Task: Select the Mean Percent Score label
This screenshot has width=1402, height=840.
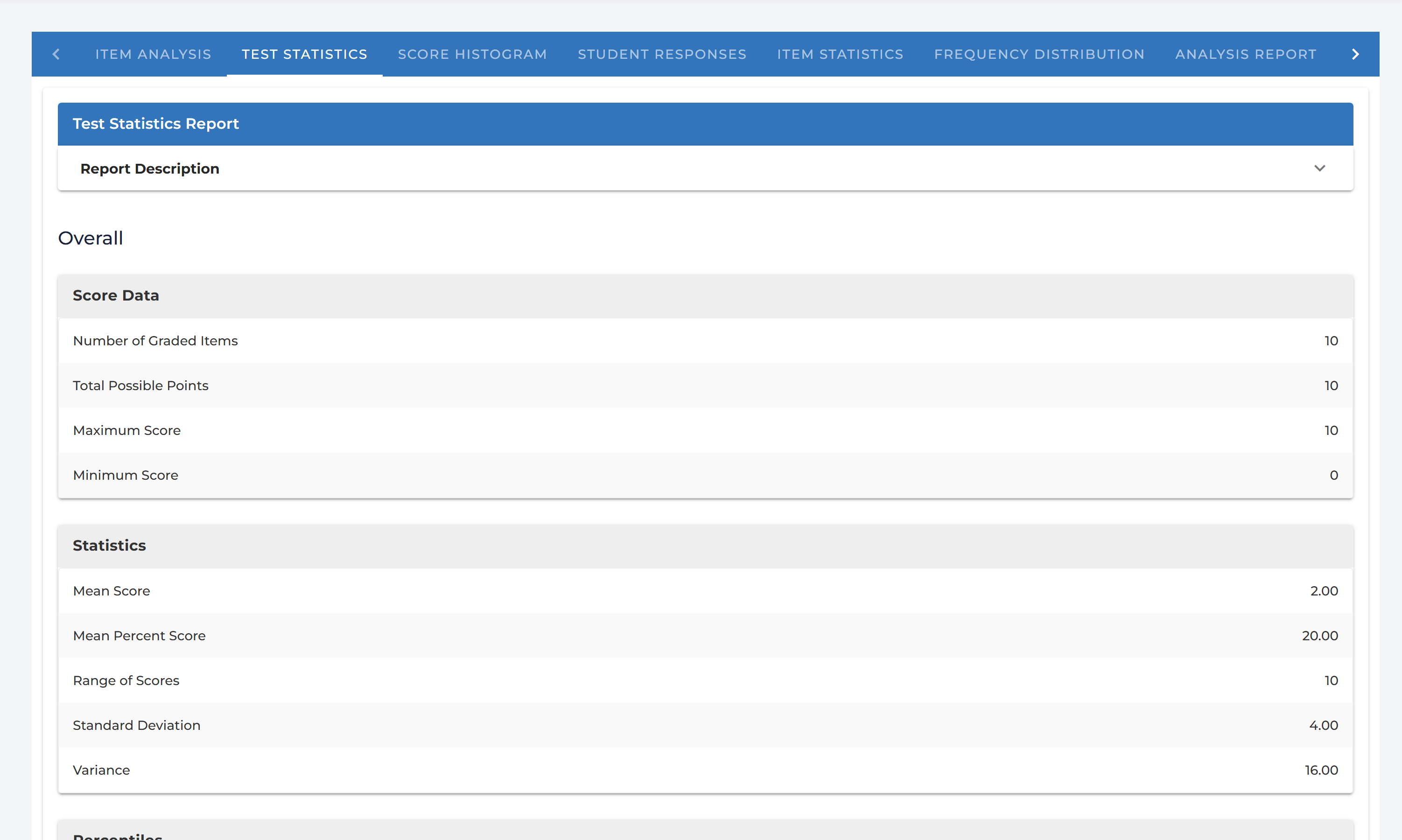Action: [x=139, y=636]
